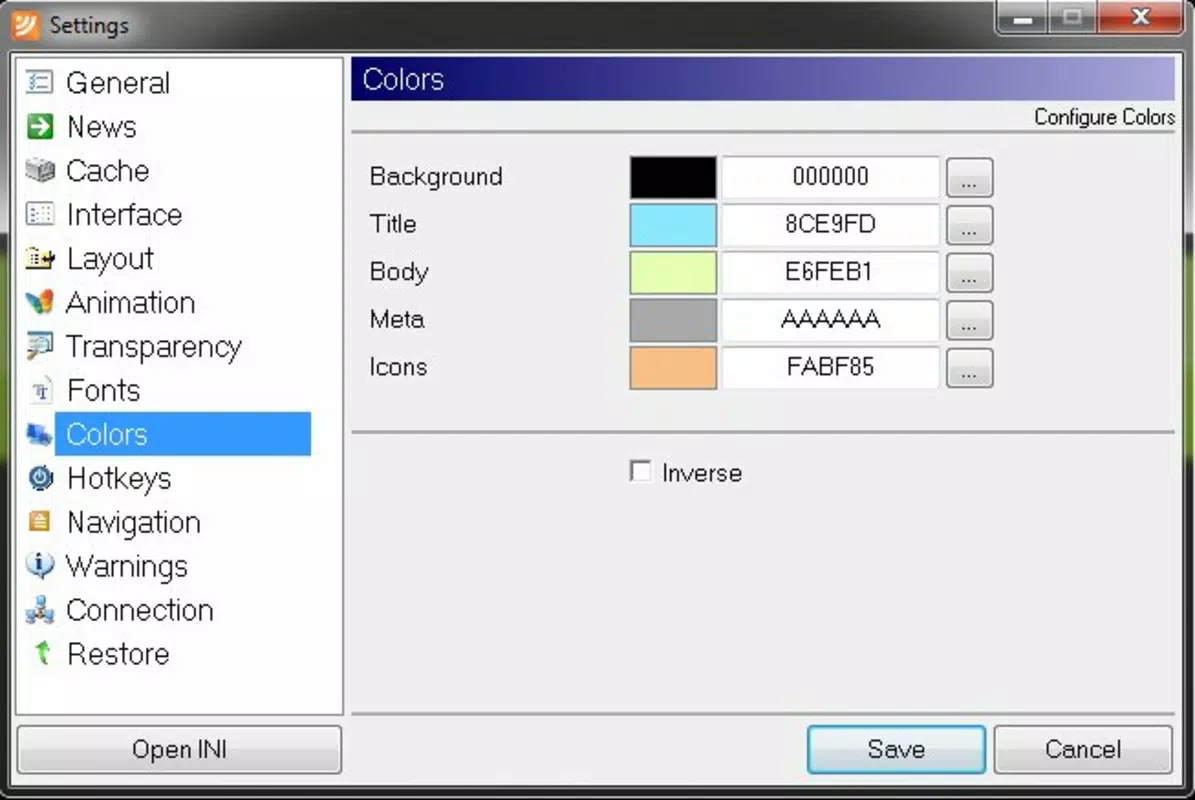The image size is (1195, 800).
Task: Click the Save button
Action: 896,749
